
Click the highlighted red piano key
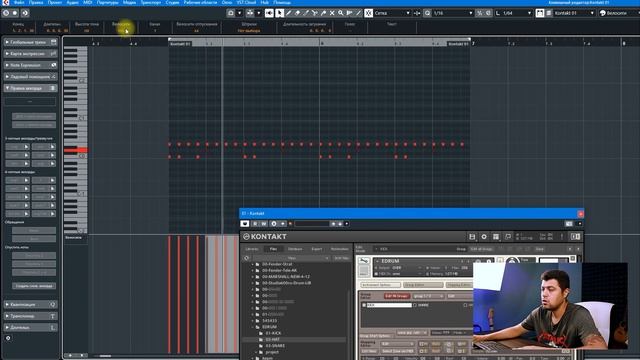(x=76, y=150)
